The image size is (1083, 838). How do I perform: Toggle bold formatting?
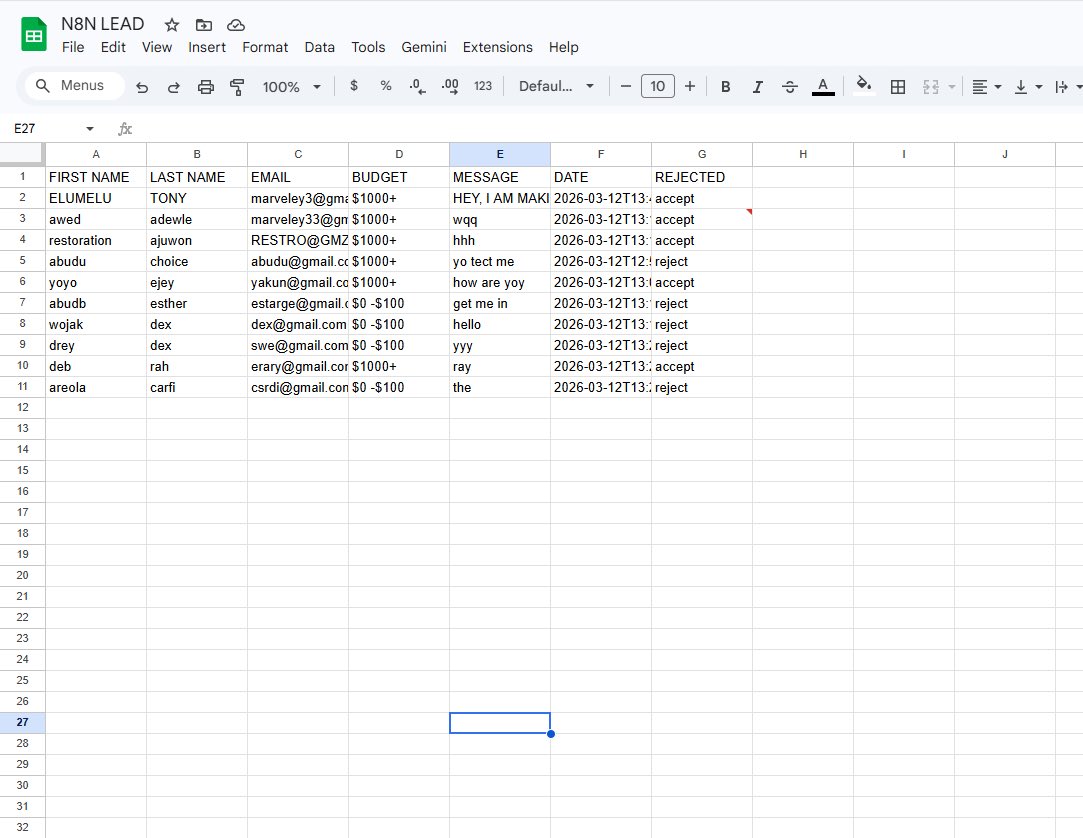[725, 86]
